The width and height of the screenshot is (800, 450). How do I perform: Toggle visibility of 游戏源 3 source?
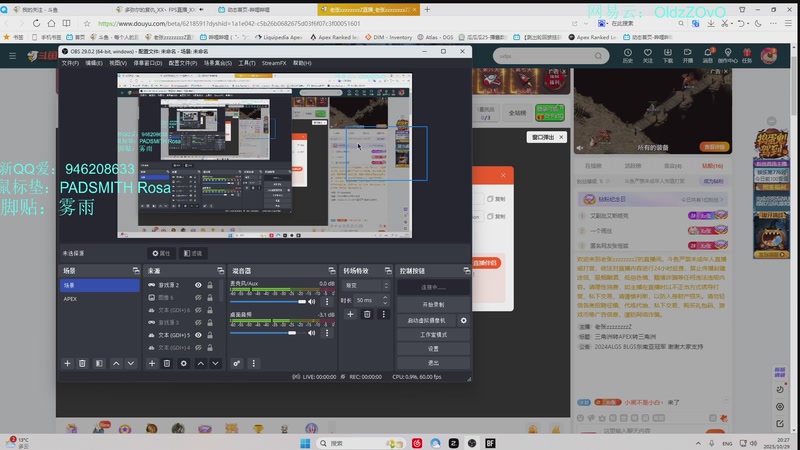pos(198,322)
